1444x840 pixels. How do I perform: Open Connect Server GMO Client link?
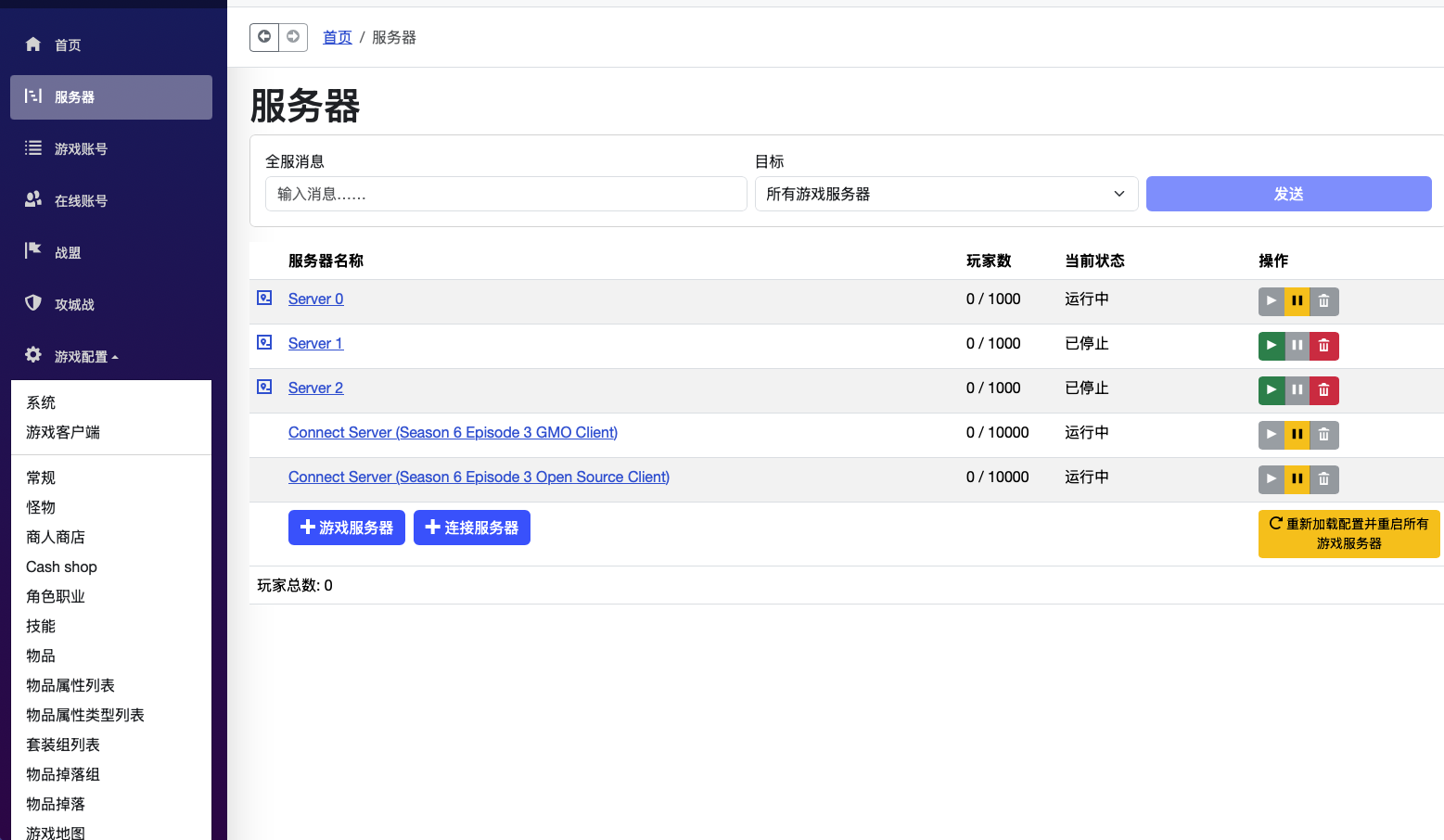click(453, 432)
